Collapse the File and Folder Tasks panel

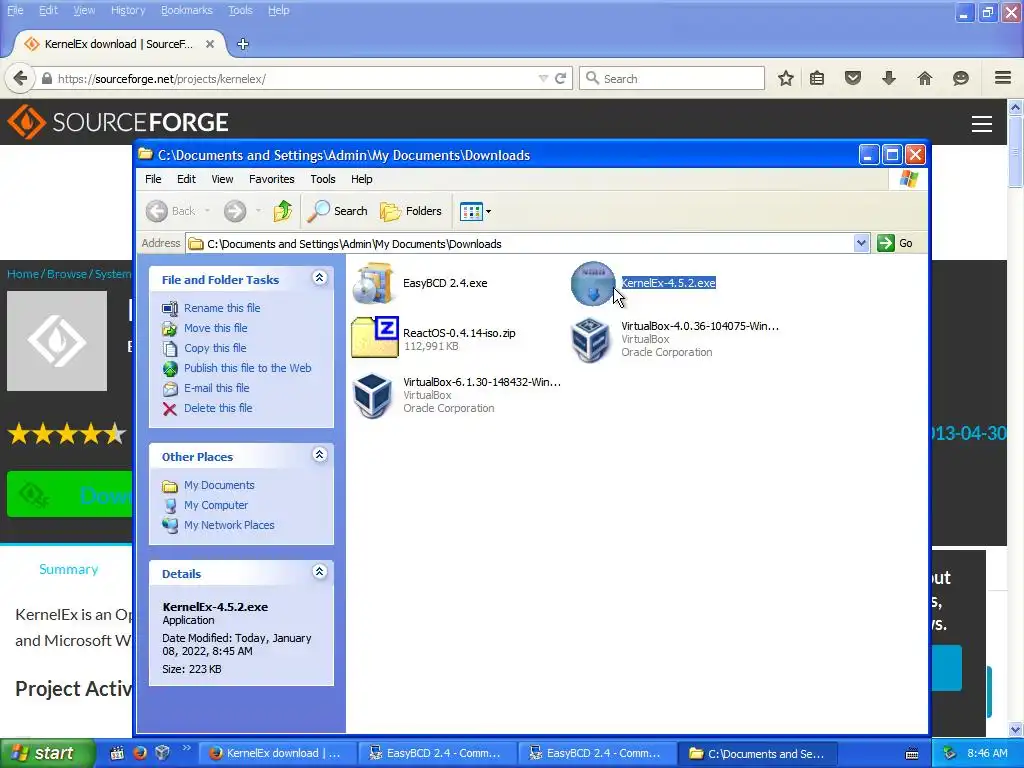point(319,278)
